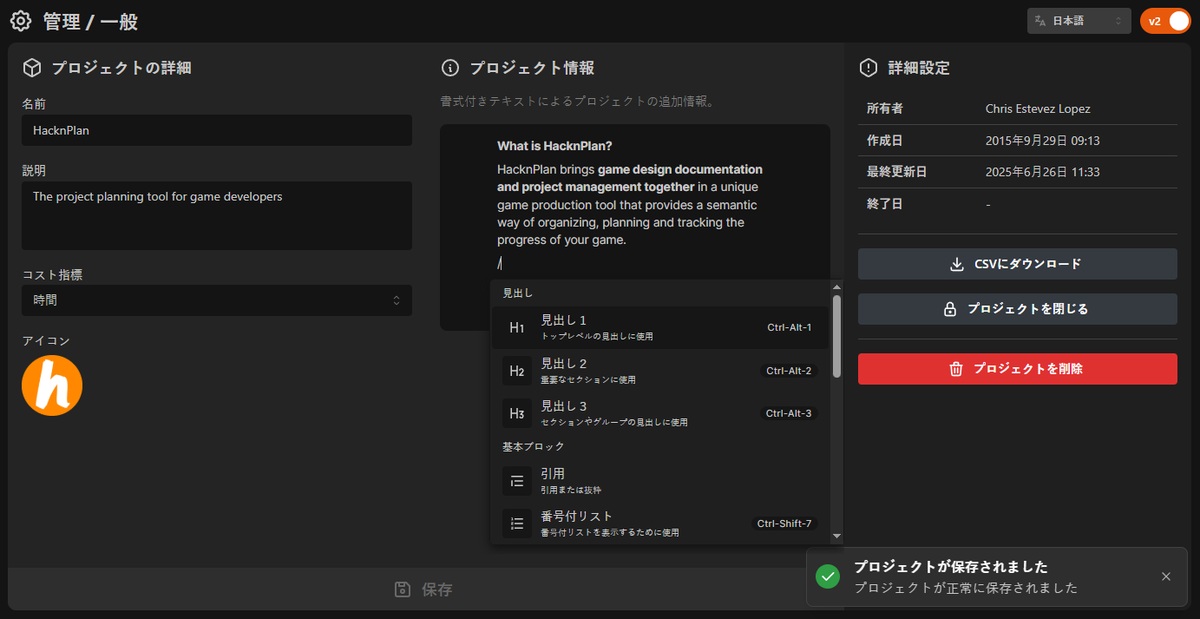The height and width of the screenshot is (619, 1200).
Task: Toggle the v2 switch
Action: pos(1165,21)
